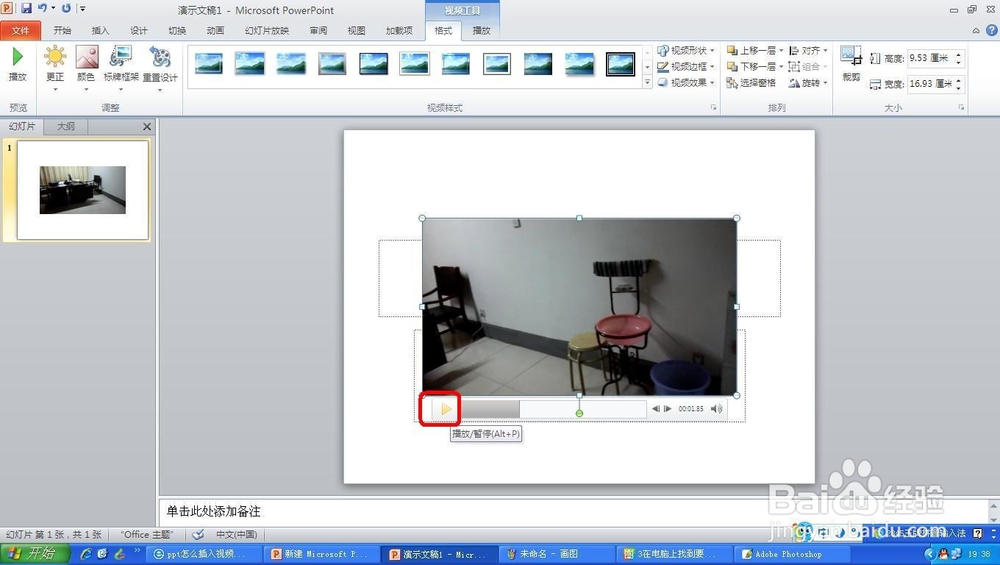Switch to the Home (开始) tab
The width and height of the screenshot is (1000, 565).
(x=62, y=31)
